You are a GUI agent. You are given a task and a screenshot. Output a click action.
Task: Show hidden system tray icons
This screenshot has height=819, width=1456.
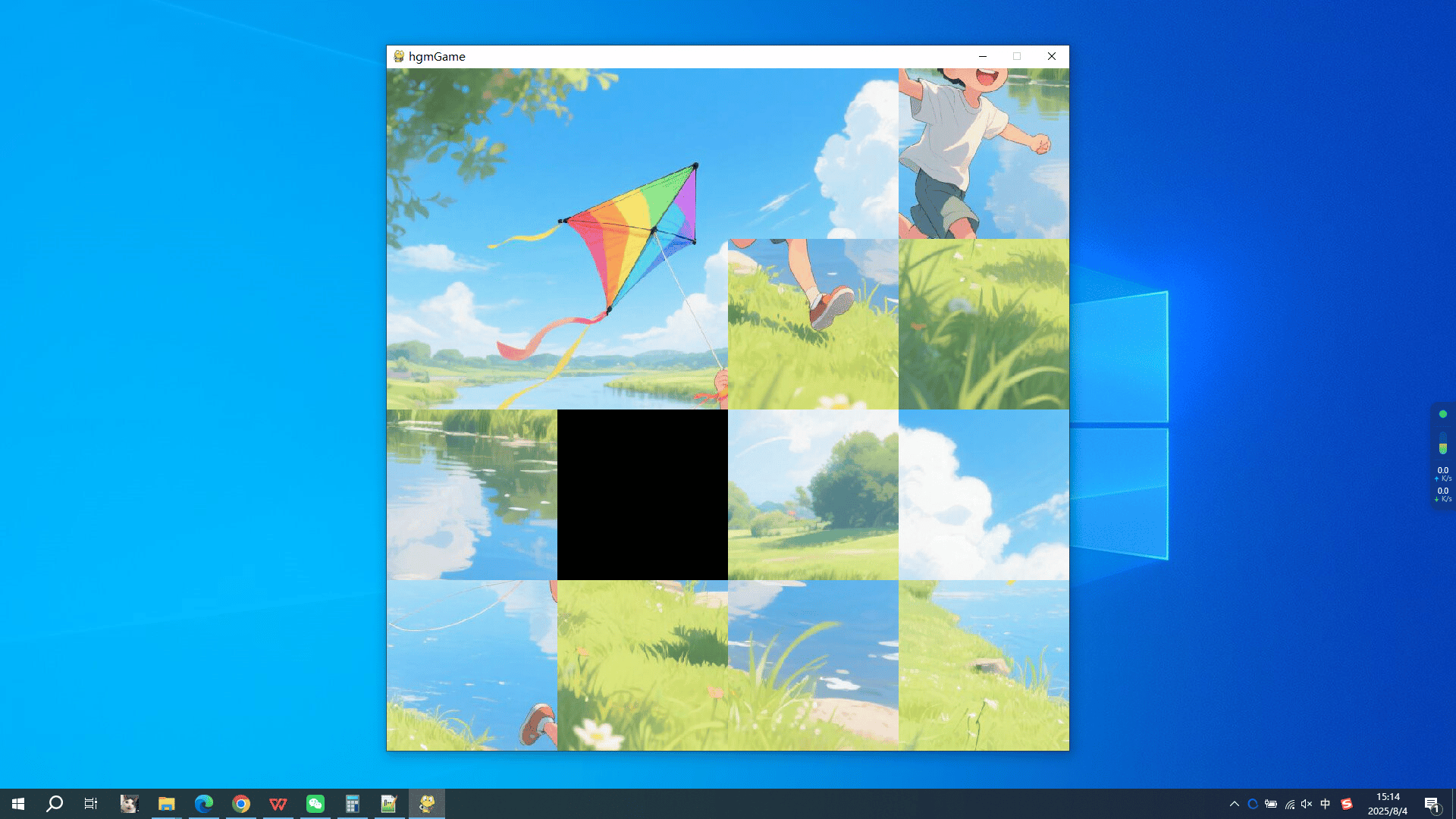point(1234,804)
